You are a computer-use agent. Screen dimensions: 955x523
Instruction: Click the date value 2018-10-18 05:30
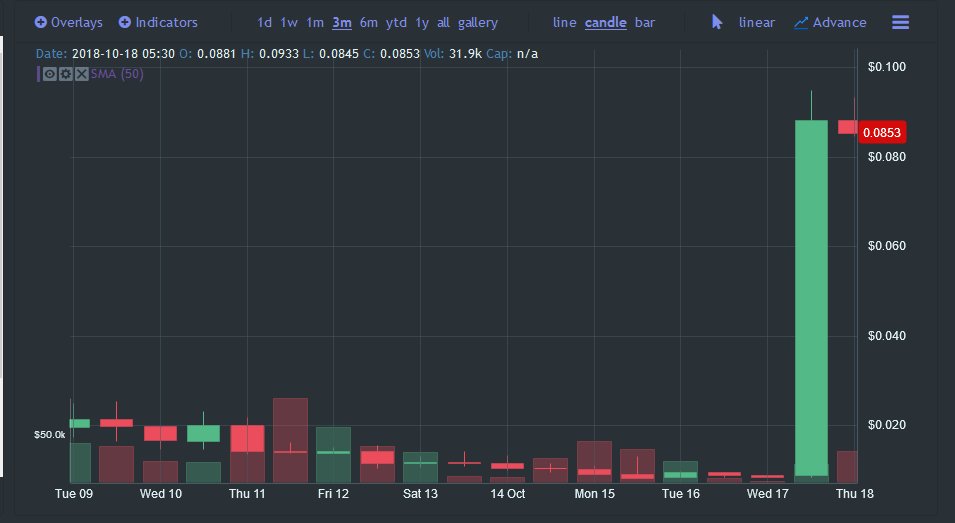click(124, 54)
